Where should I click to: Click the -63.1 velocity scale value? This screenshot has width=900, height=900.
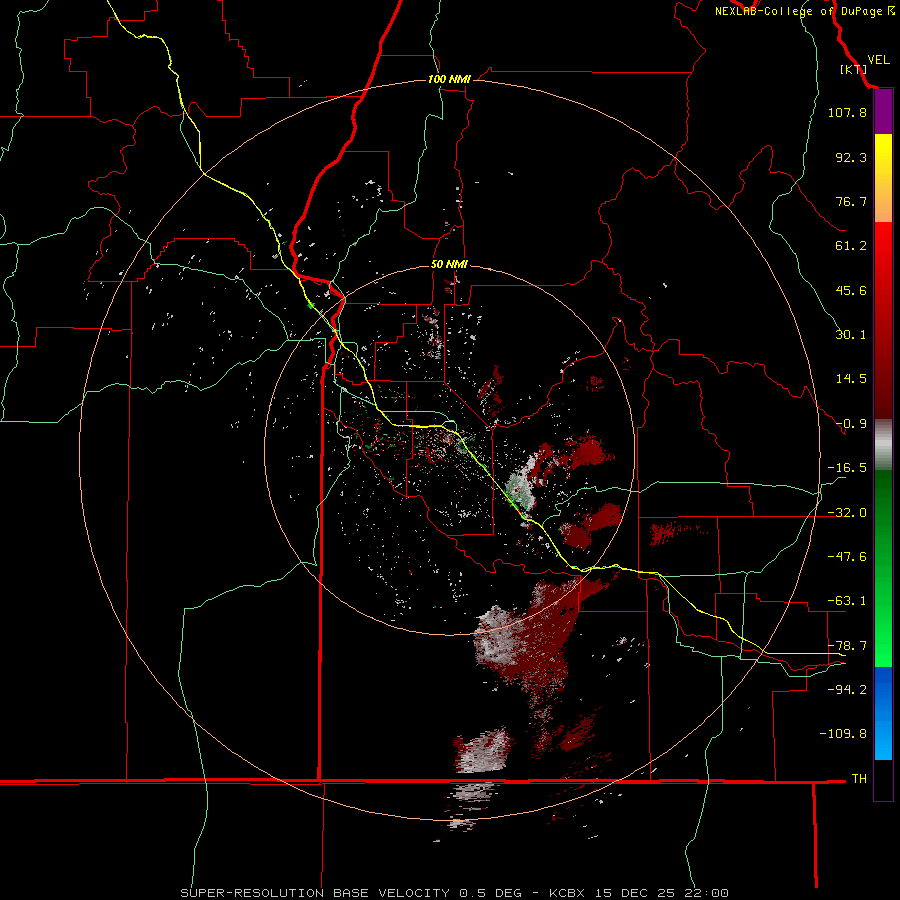pyautogui.click(x=847, y=601)
